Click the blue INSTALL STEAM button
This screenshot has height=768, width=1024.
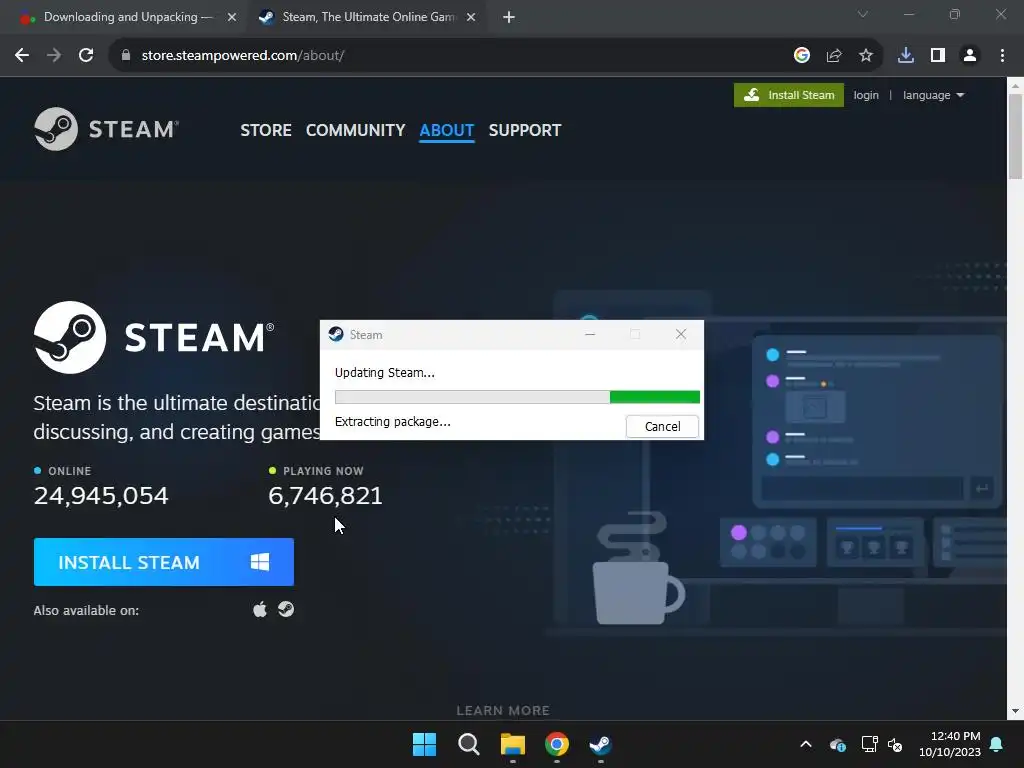click(164, 562)
